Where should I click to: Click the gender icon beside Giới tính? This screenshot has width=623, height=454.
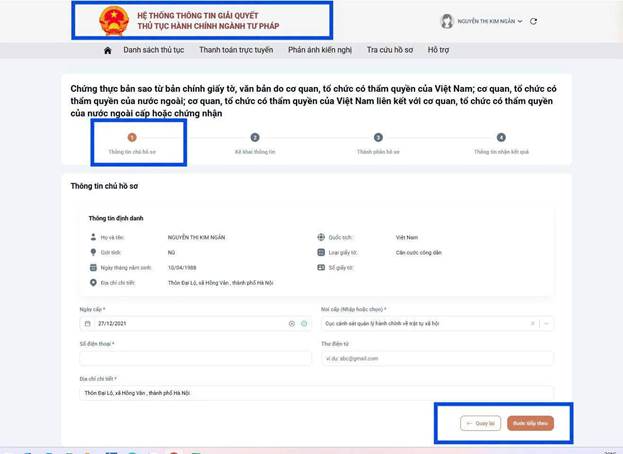93,252
